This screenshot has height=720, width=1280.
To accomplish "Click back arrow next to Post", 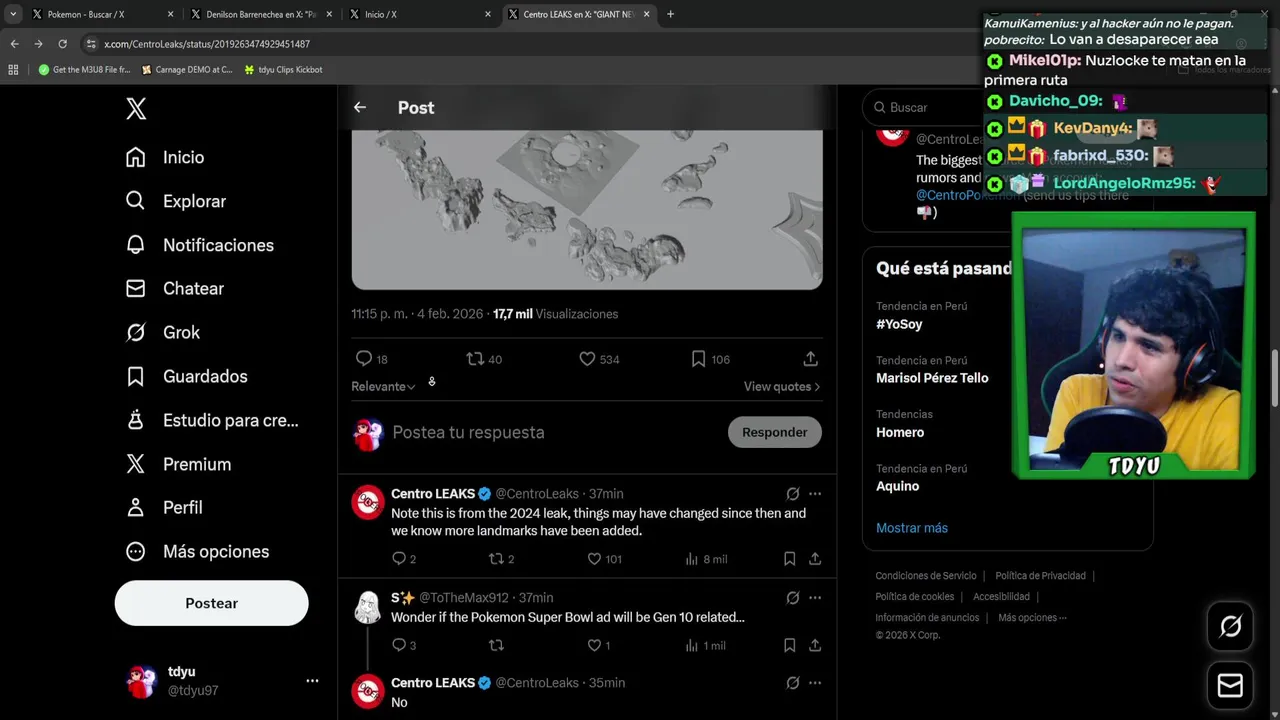I will [360, 107].
